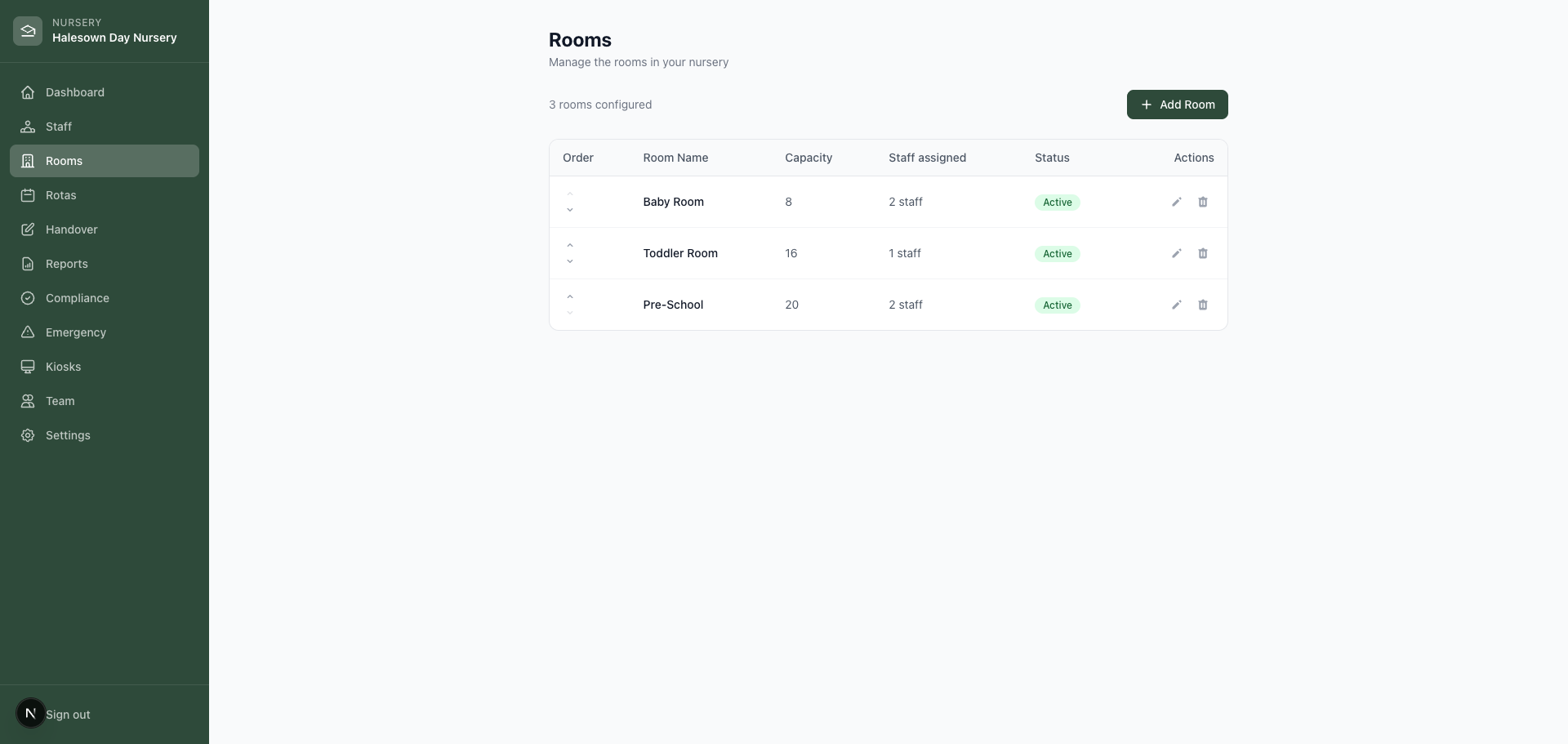1568x744 pixels.
Task: Click the Compliance checkmark circle icon
Action: tap(28, 298)
